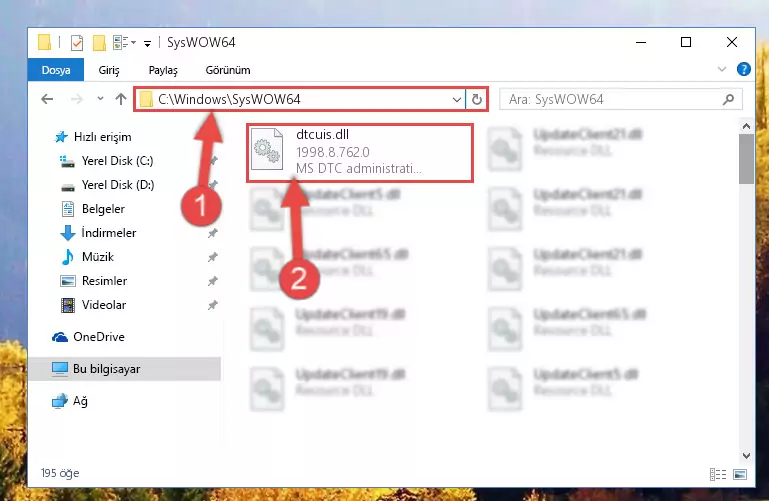Open Customize Quick Access Toolbar dropdown

147,44
